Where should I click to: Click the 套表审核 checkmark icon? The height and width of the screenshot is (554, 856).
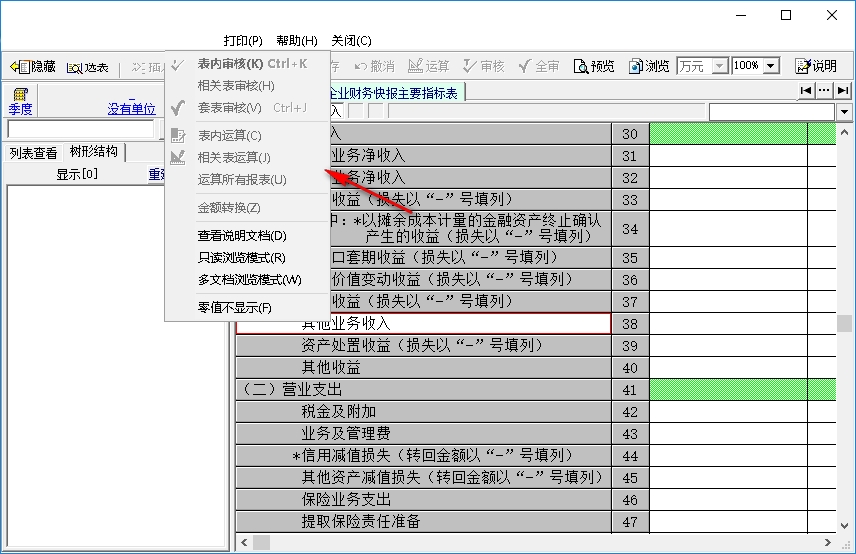click(x=178, y=108)
